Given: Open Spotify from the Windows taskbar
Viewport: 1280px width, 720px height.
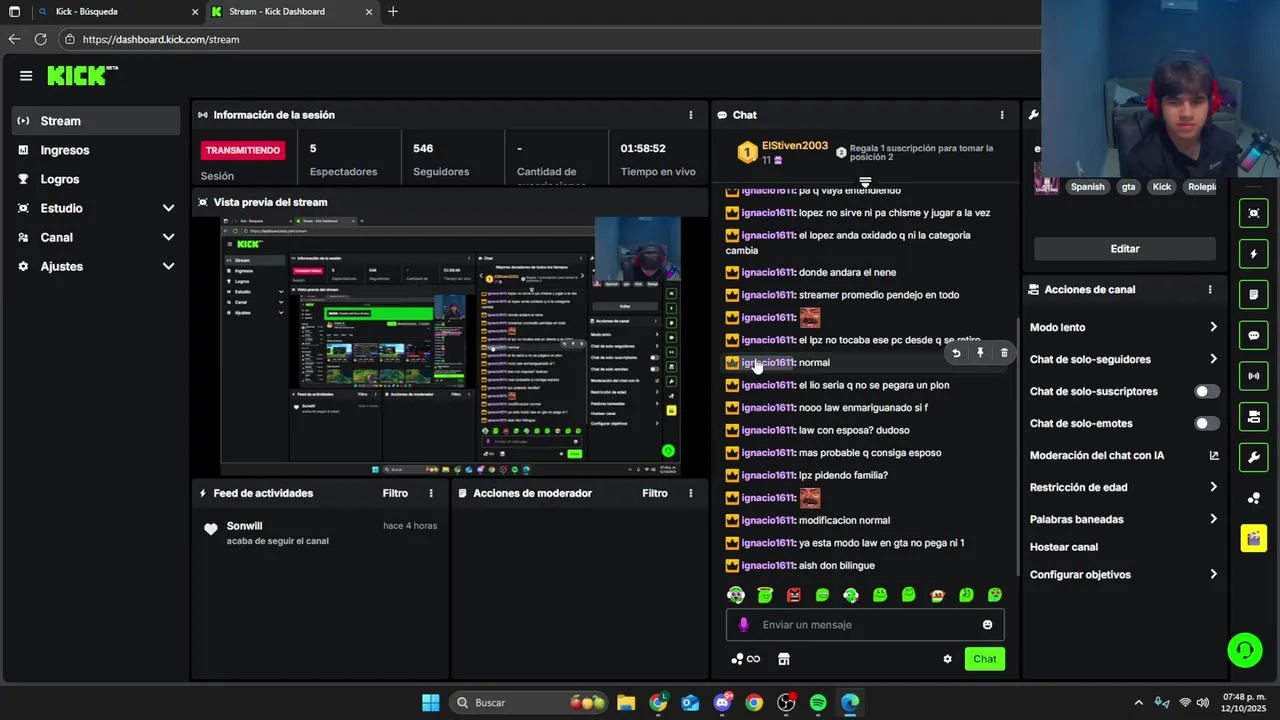Looking at the screenshot, I should click(x=818, y=703).
